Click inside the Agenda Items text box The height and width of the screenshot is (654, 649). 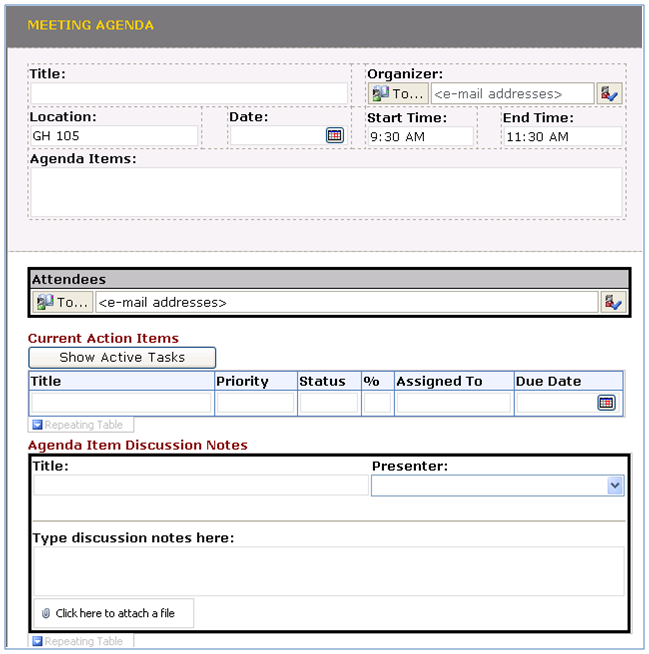(326, 191)
